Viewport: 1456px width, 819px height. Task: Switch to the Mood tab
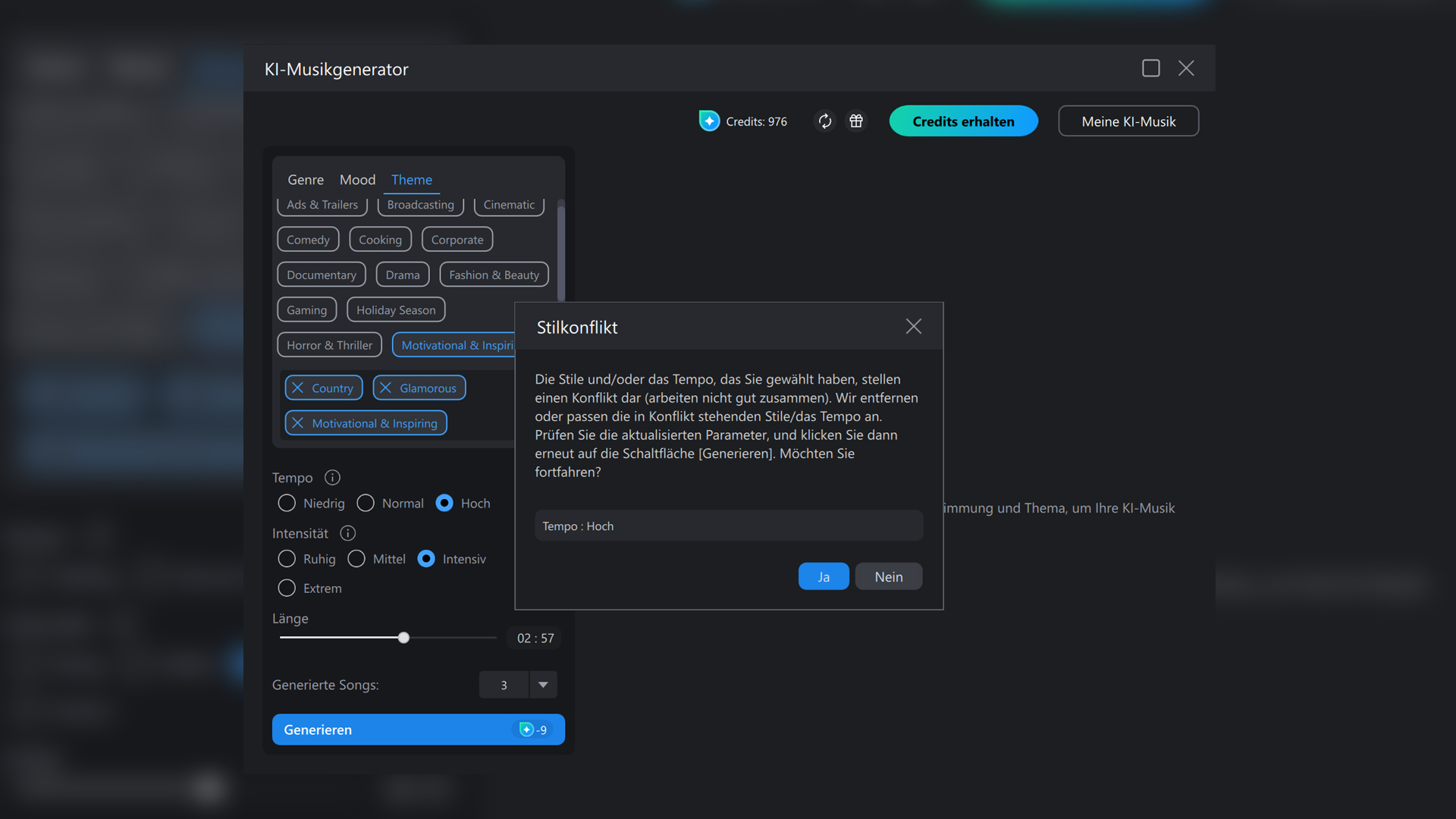tap(357, 180)
